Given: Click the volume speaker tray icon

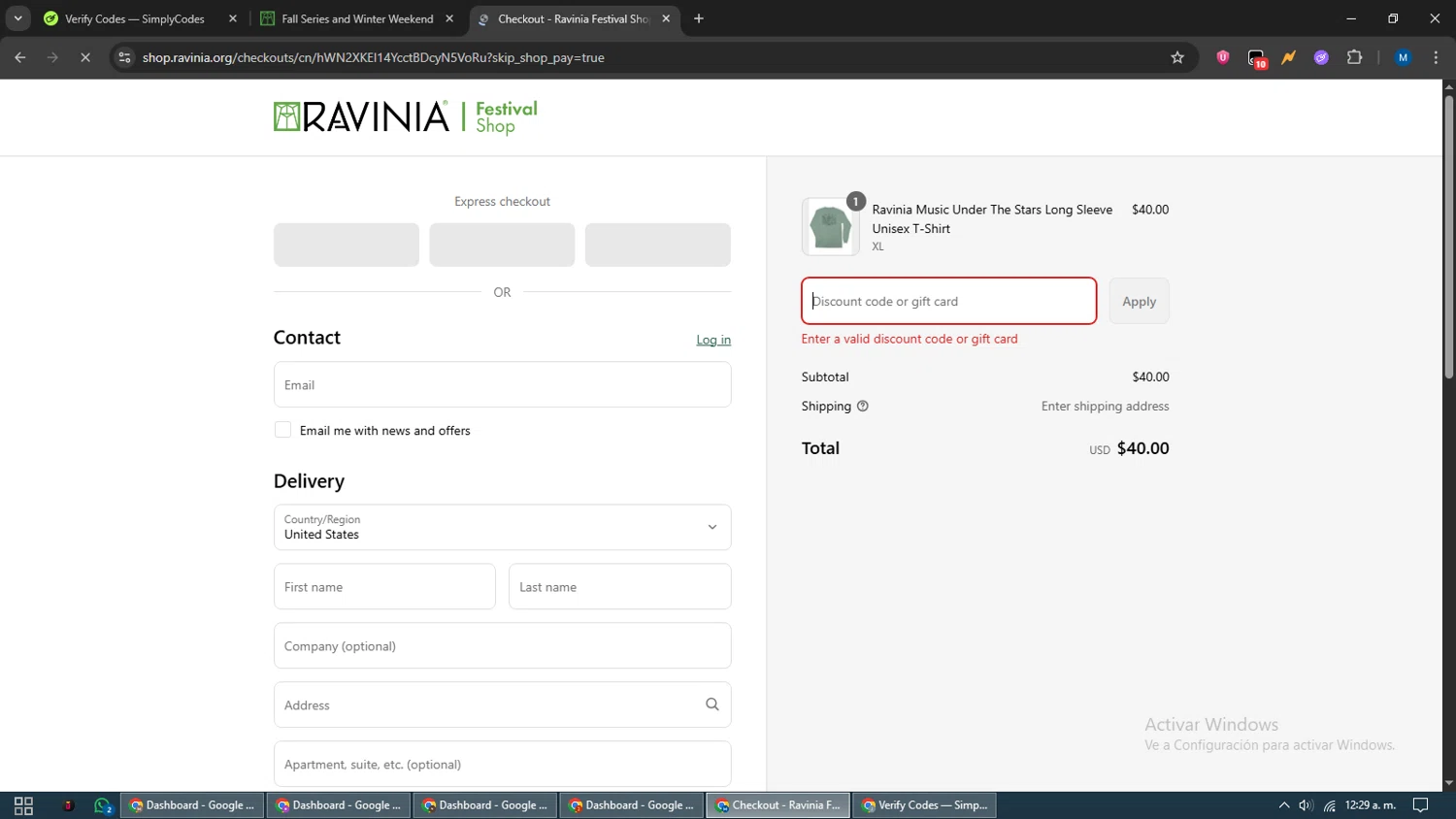Looking at the screenshot, I should pyautogui.click(x=1306, y=805).
